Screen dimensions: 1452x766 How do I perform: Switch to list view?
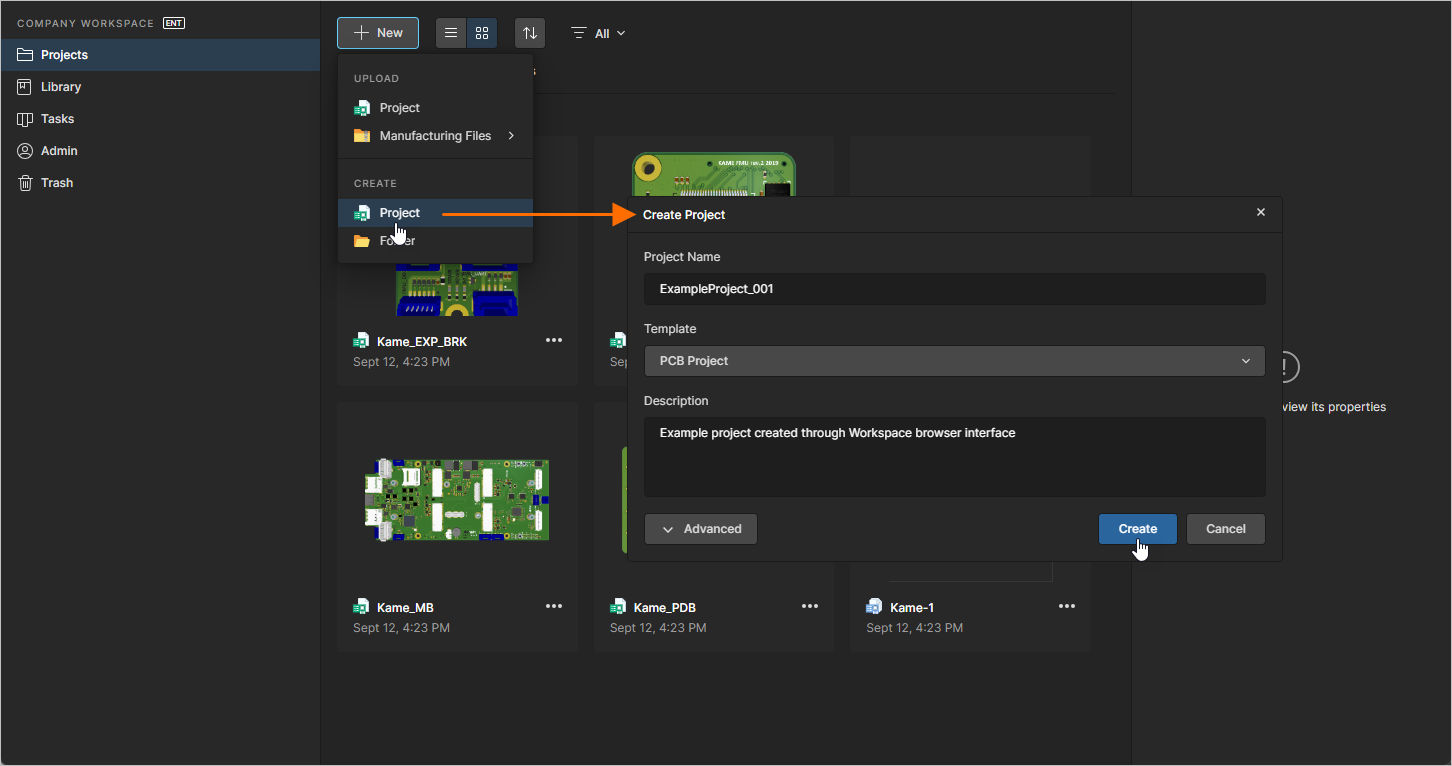point(450,32)
